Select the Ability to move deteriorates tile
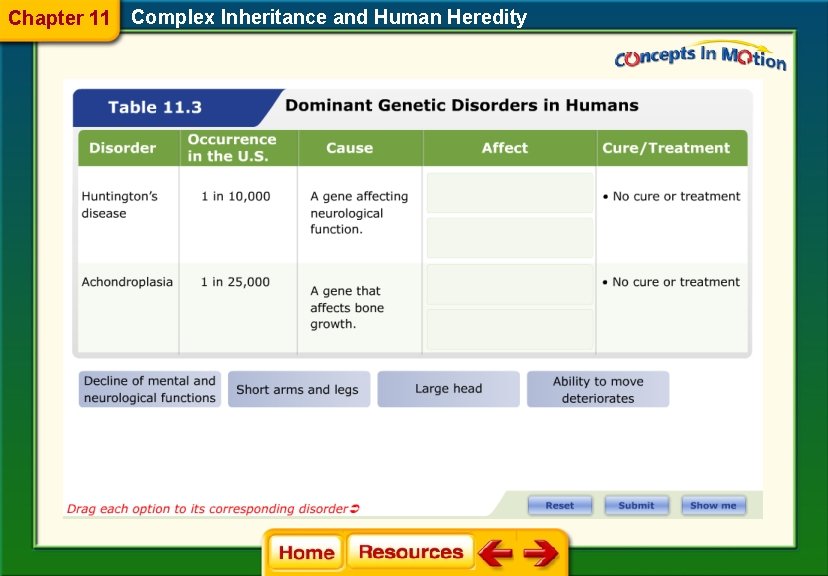 click(x=597, y=388)
